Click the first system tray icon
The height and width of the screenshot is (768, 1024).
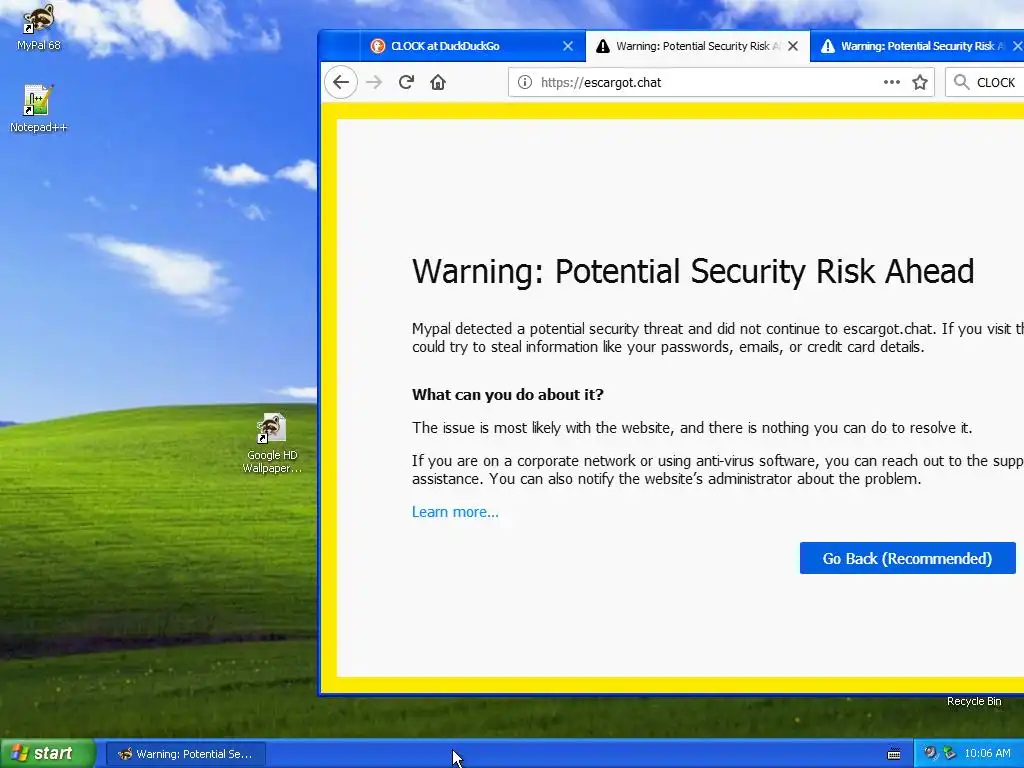pyautogui.click(x=930, y=754)
